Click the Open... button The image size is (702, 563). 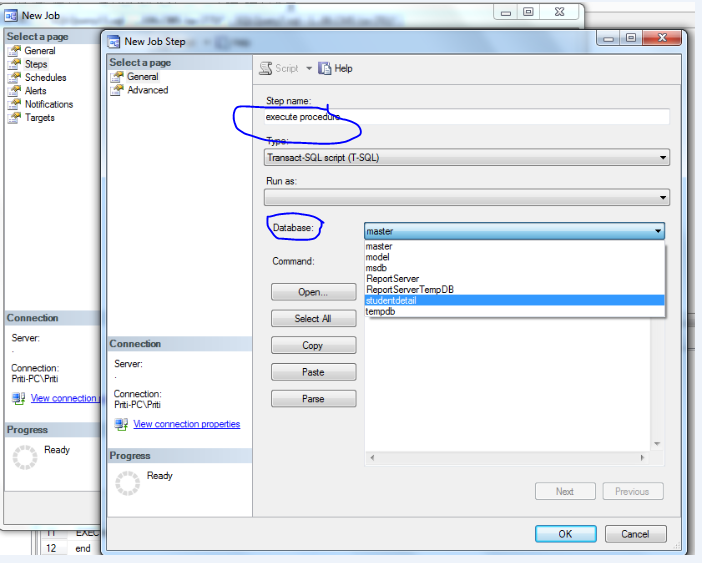[x=313, y=292]
